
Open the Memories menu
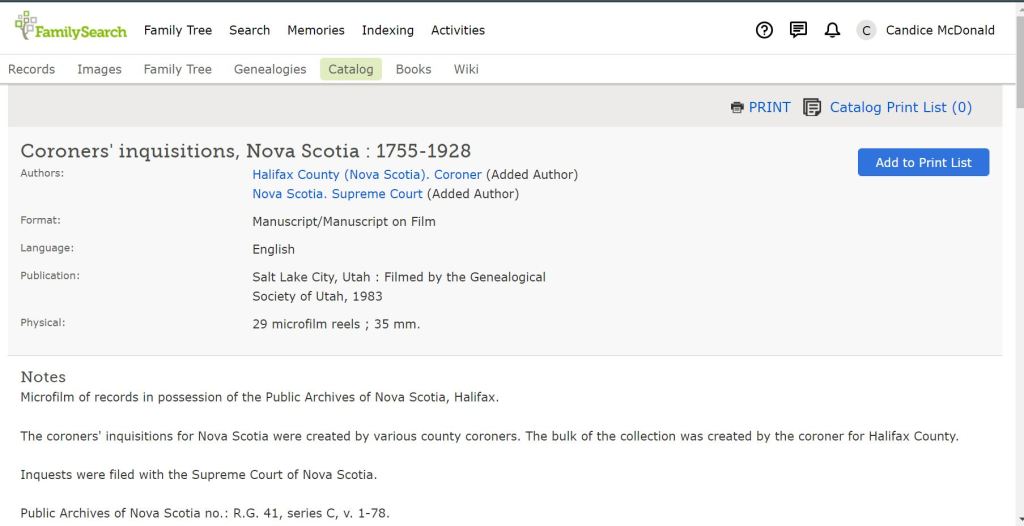pos(315,30)
